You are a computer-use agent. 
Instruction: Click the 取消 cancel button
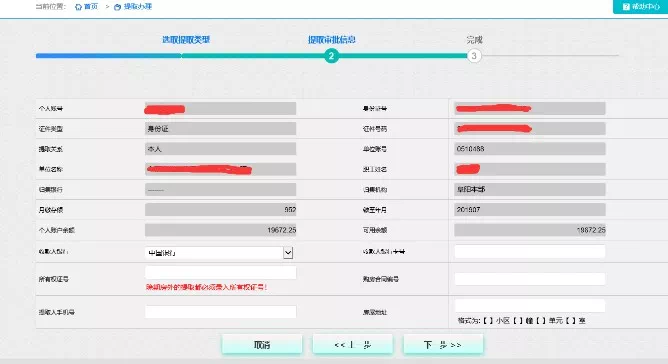tap(262, 344)
